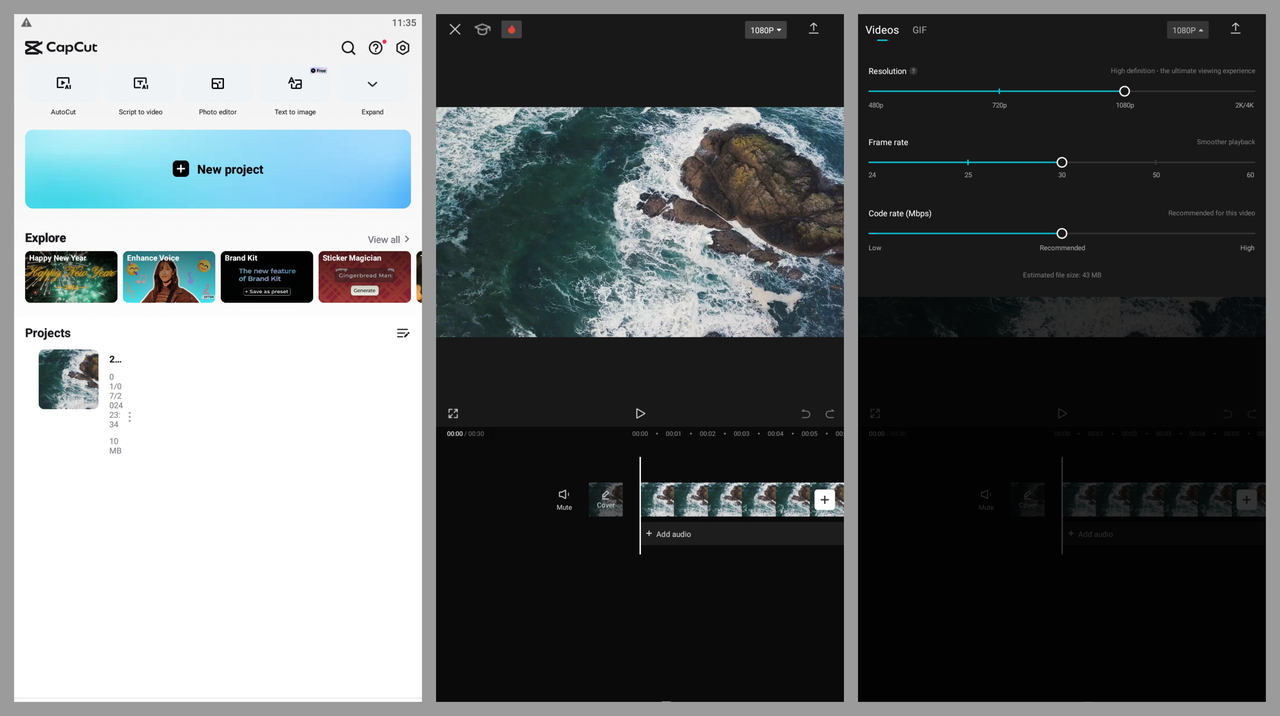Click the 00:02 timeline ruler mark
Image resolution: width=1280 pixels, height=716 pixels.
coord(707,434)
